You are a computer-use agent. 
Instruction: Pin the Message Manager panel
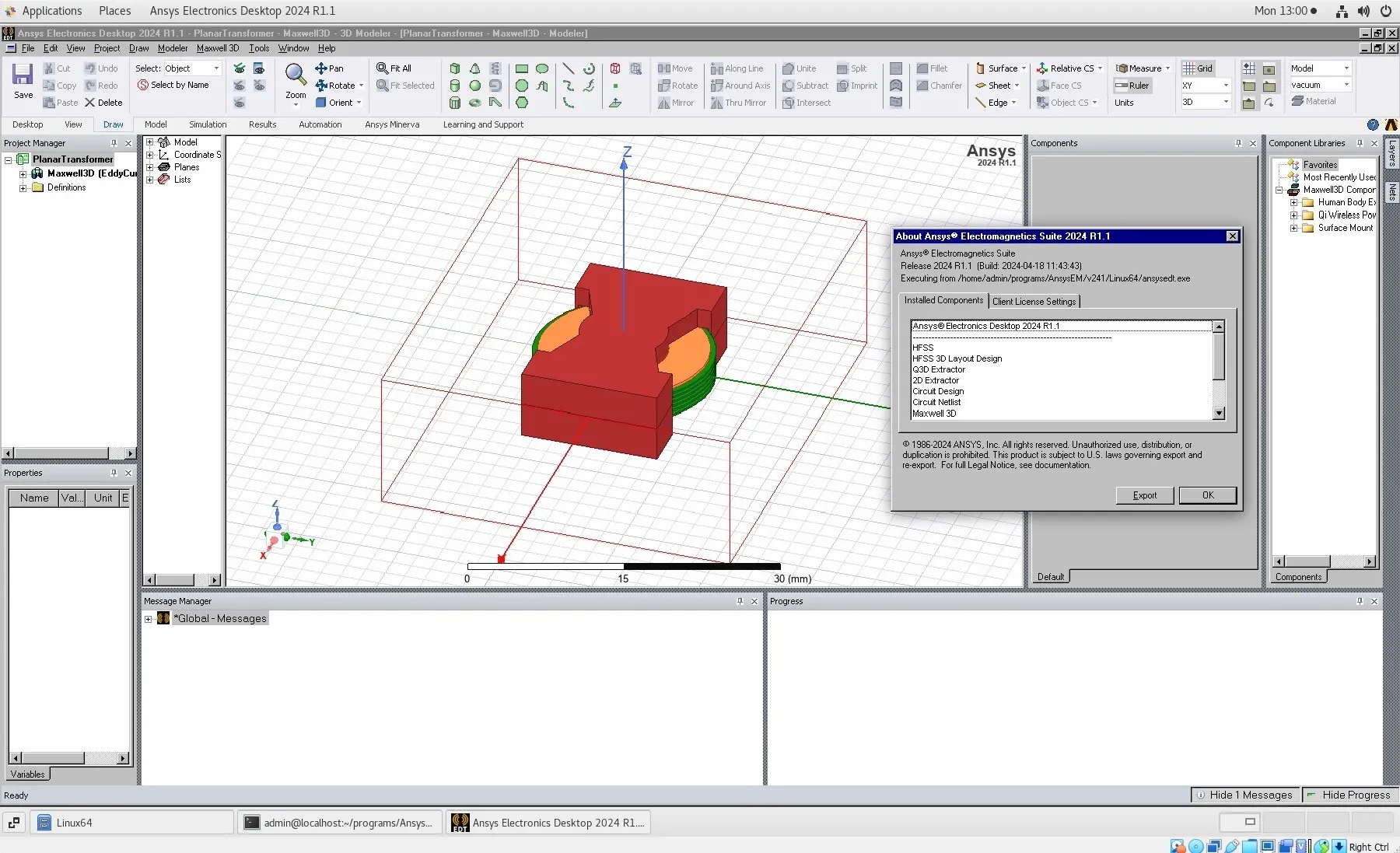tap(740, 601)
